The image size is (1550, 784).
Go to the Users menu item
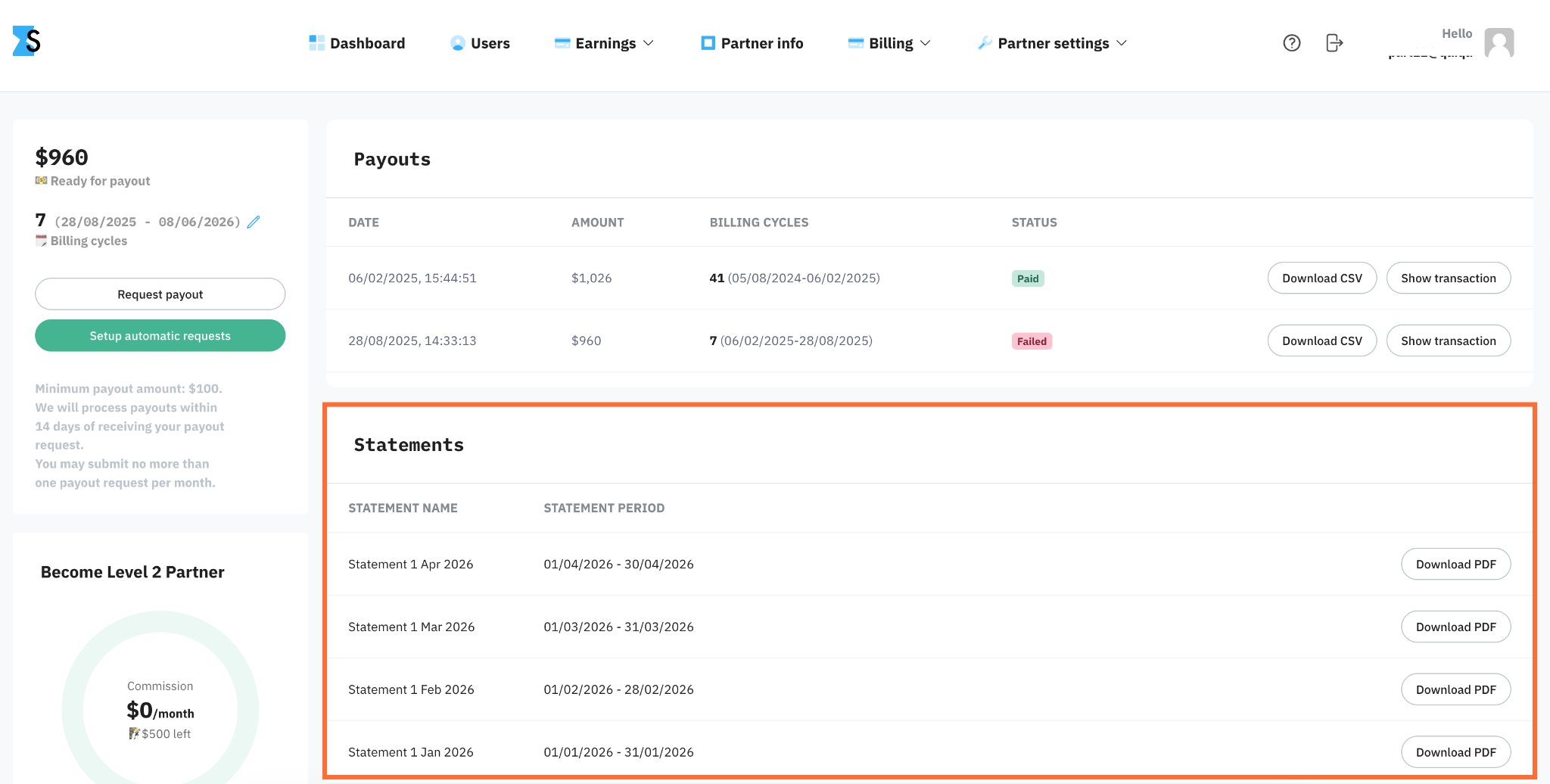coord(480,43)
